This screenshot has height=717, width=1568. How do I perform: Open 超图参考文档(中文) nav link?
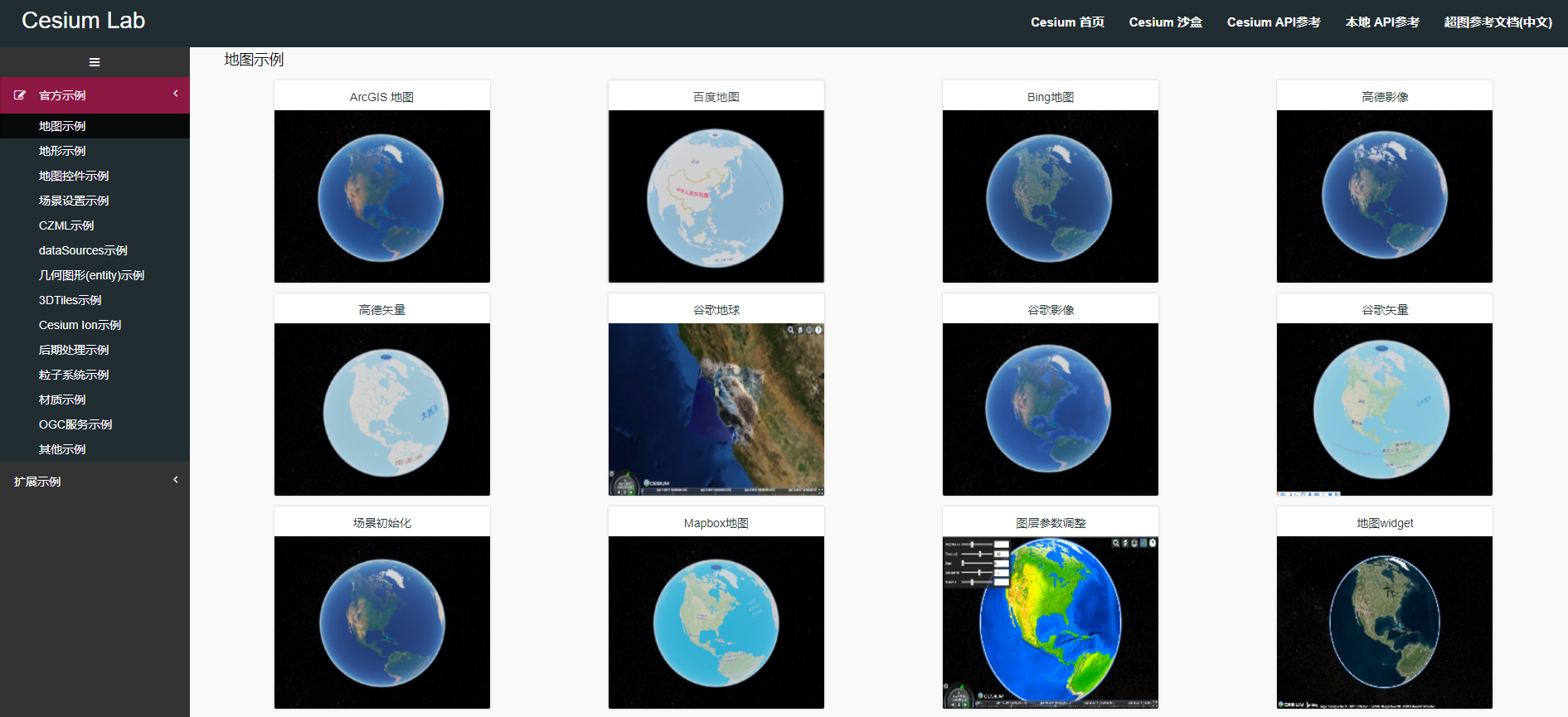(1498, 22)
